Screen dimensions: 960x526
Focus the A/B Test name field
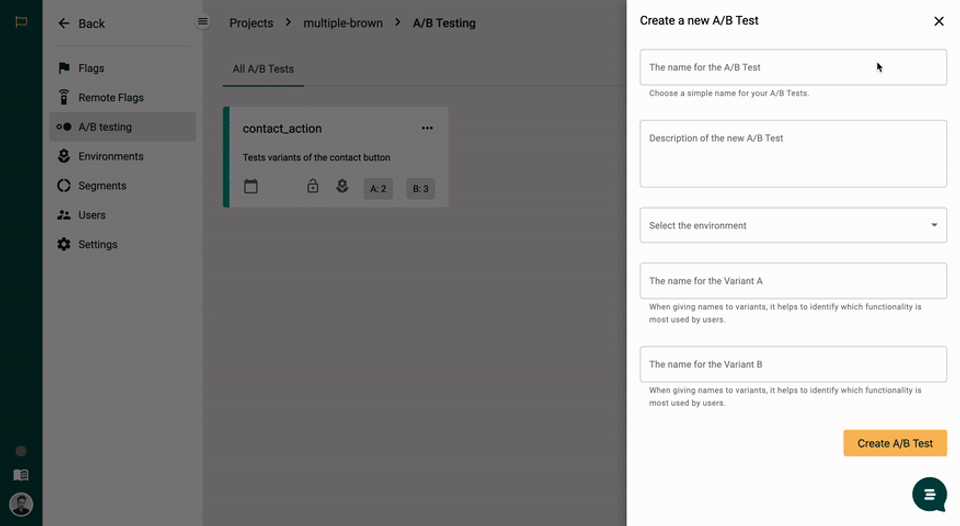(793, 67)
